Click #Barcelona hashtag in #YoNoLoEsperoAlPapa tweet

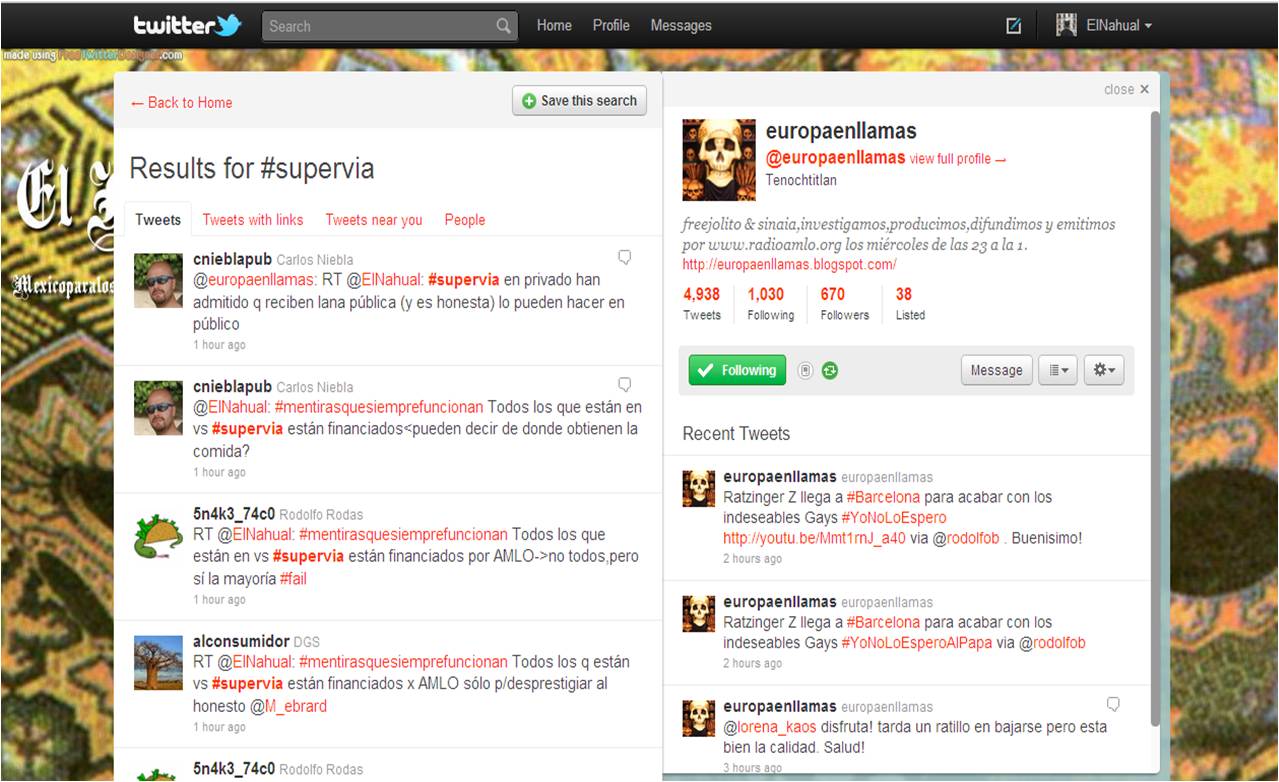883,622
